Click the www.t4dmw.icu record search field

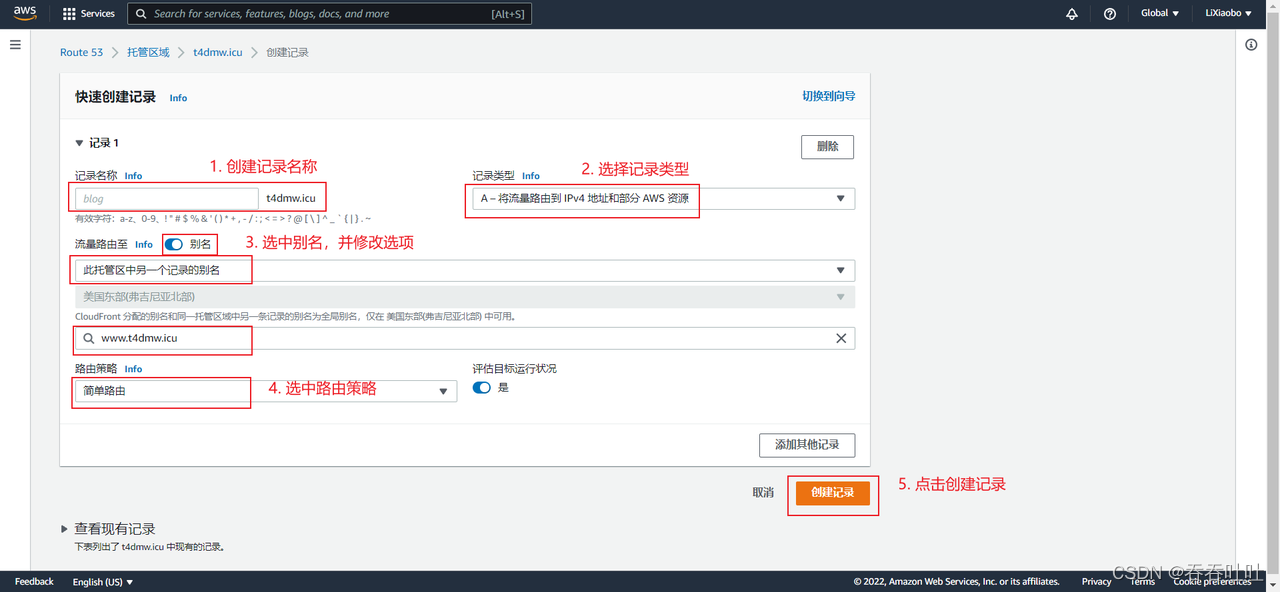tap(465, 338)
